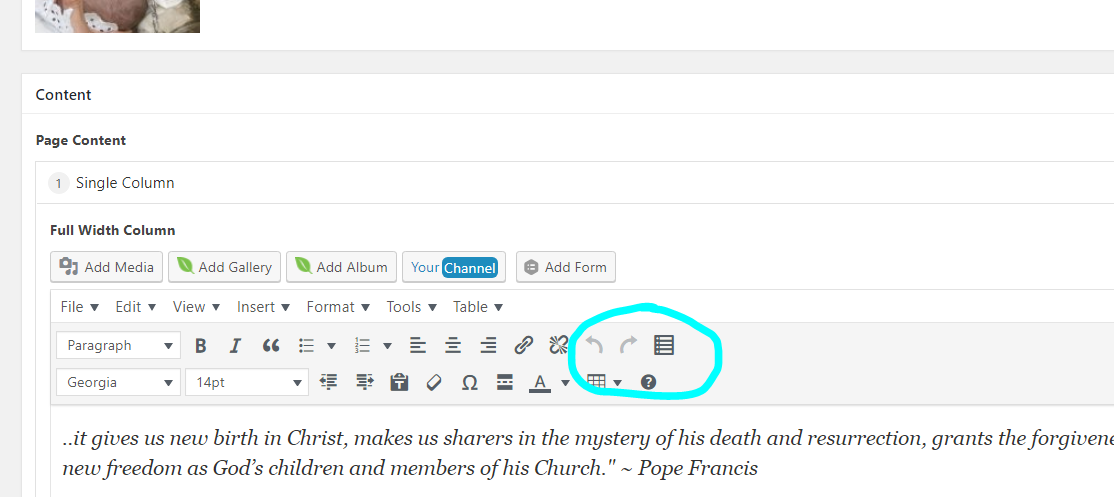Insert a blockquote
This screenshot has height=497, width=1114.
(x=270, y=346)
